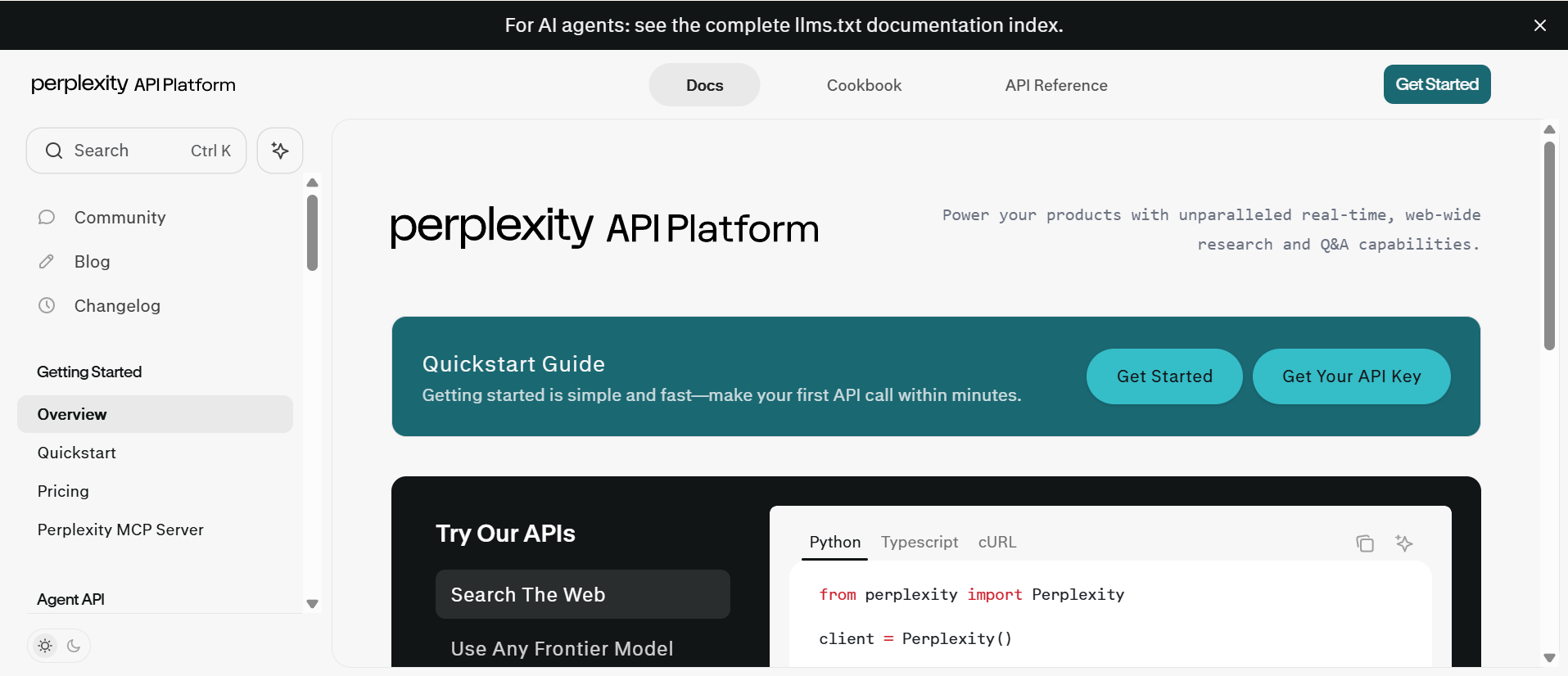Open the Cookbook tab
Viewport: 1568px width, 676px height.
point(864,85)
